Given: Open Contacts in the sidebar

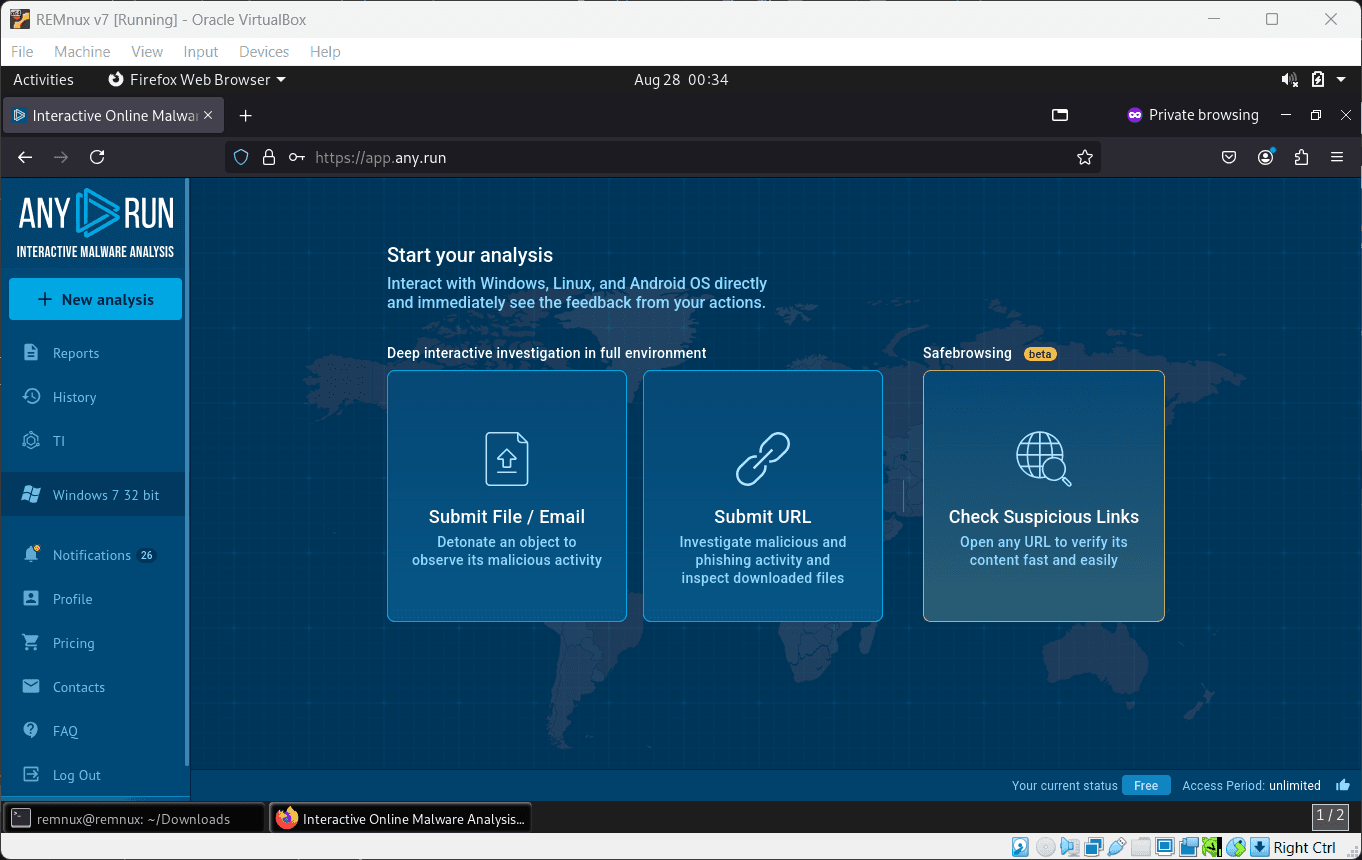Looking at the screenshot, I should (94, 687).
